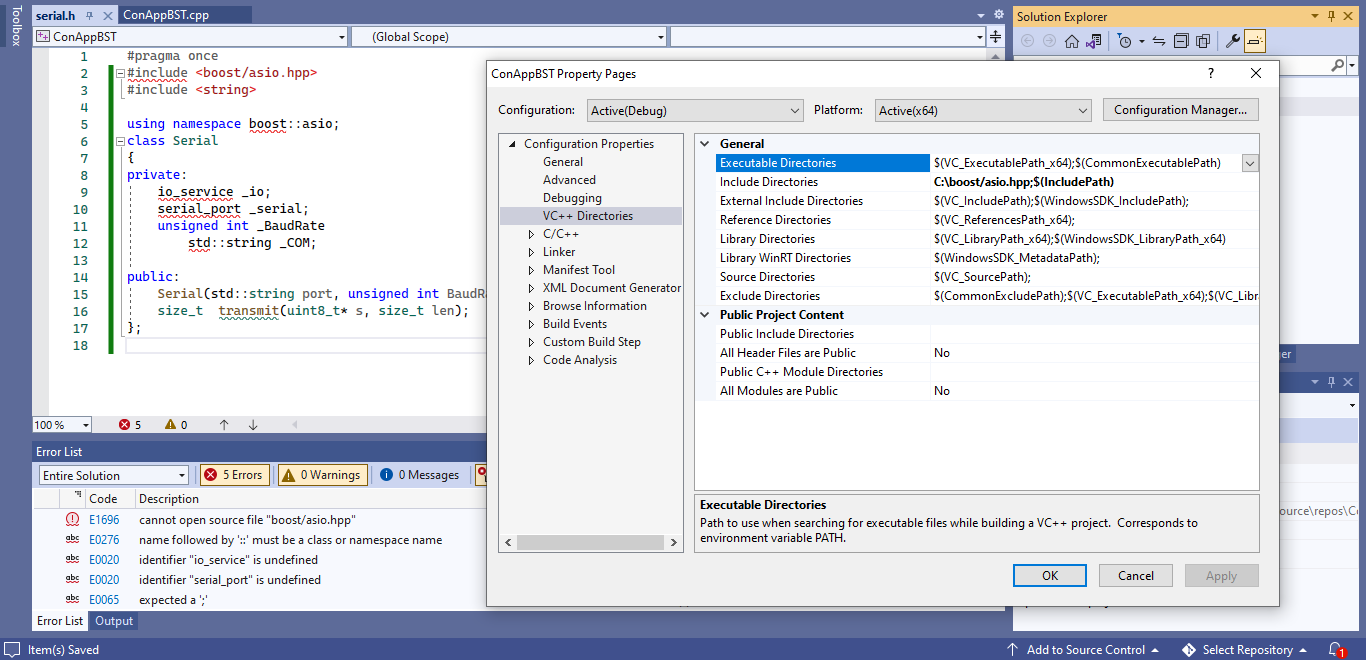Click the OK button
Viewport: 1366px width, 660px height.
coord(1049,576)
